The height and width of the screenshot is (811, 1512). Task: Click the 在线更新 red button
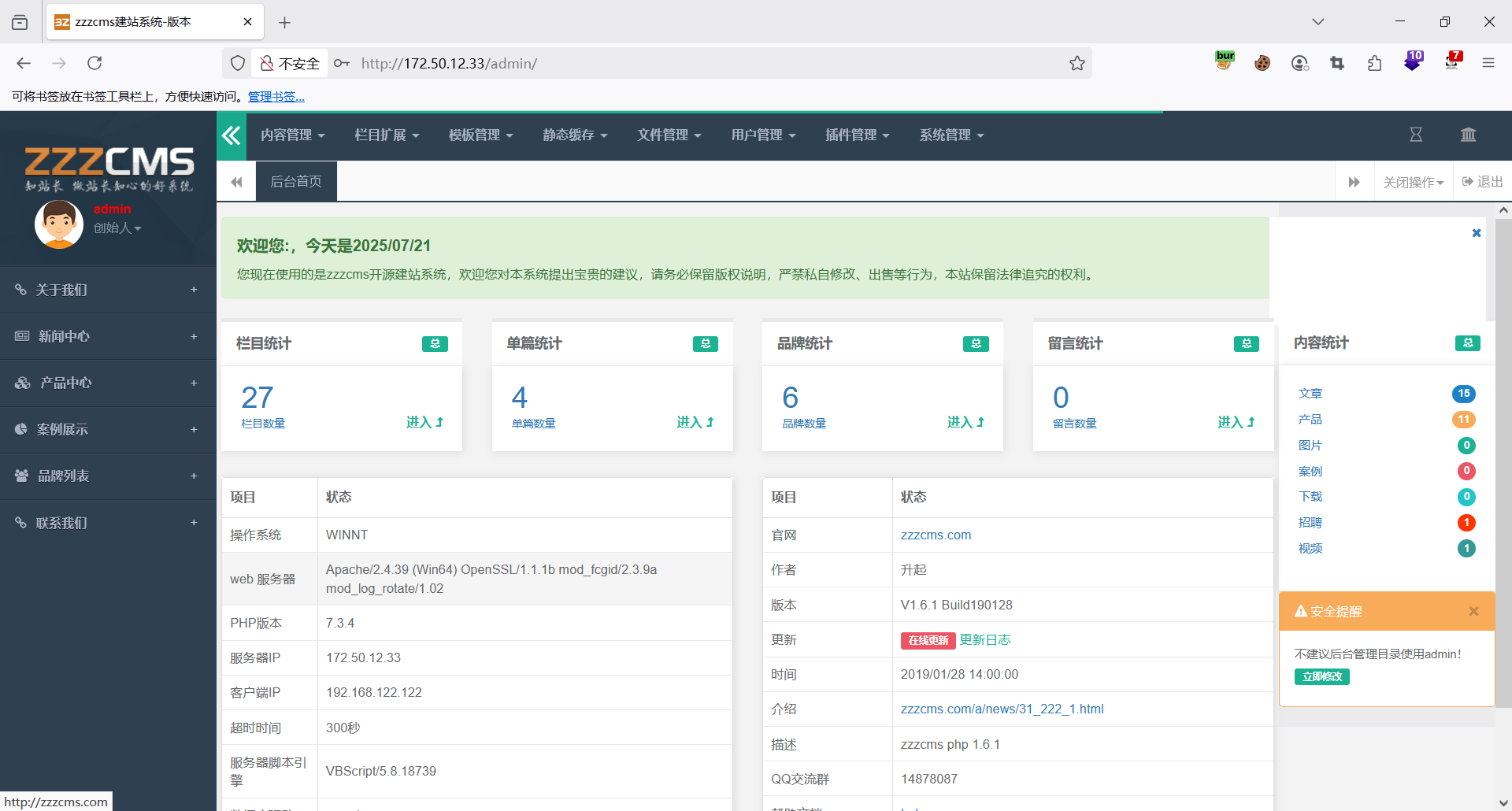point(928,640)
